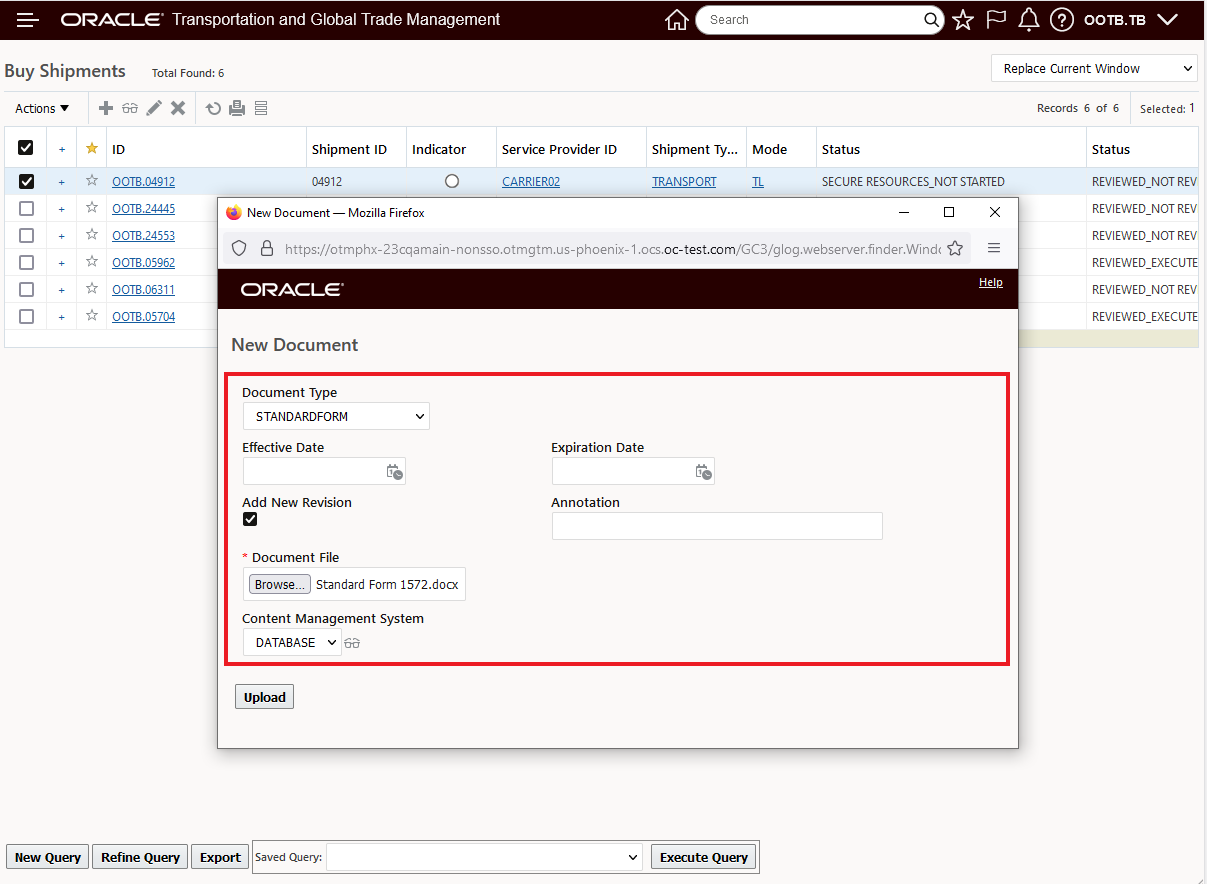1207x884 pixels.
Task: Click the plus icon on the OOTB.05962 row
Action: 61,263
